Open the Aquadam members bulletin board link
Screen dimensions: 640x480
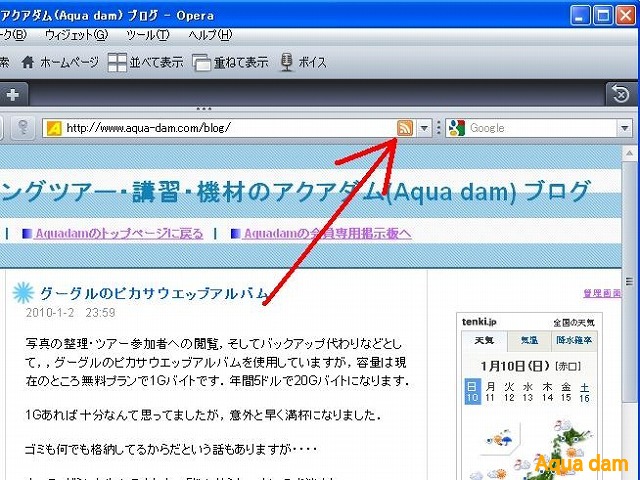pos(327,233)
